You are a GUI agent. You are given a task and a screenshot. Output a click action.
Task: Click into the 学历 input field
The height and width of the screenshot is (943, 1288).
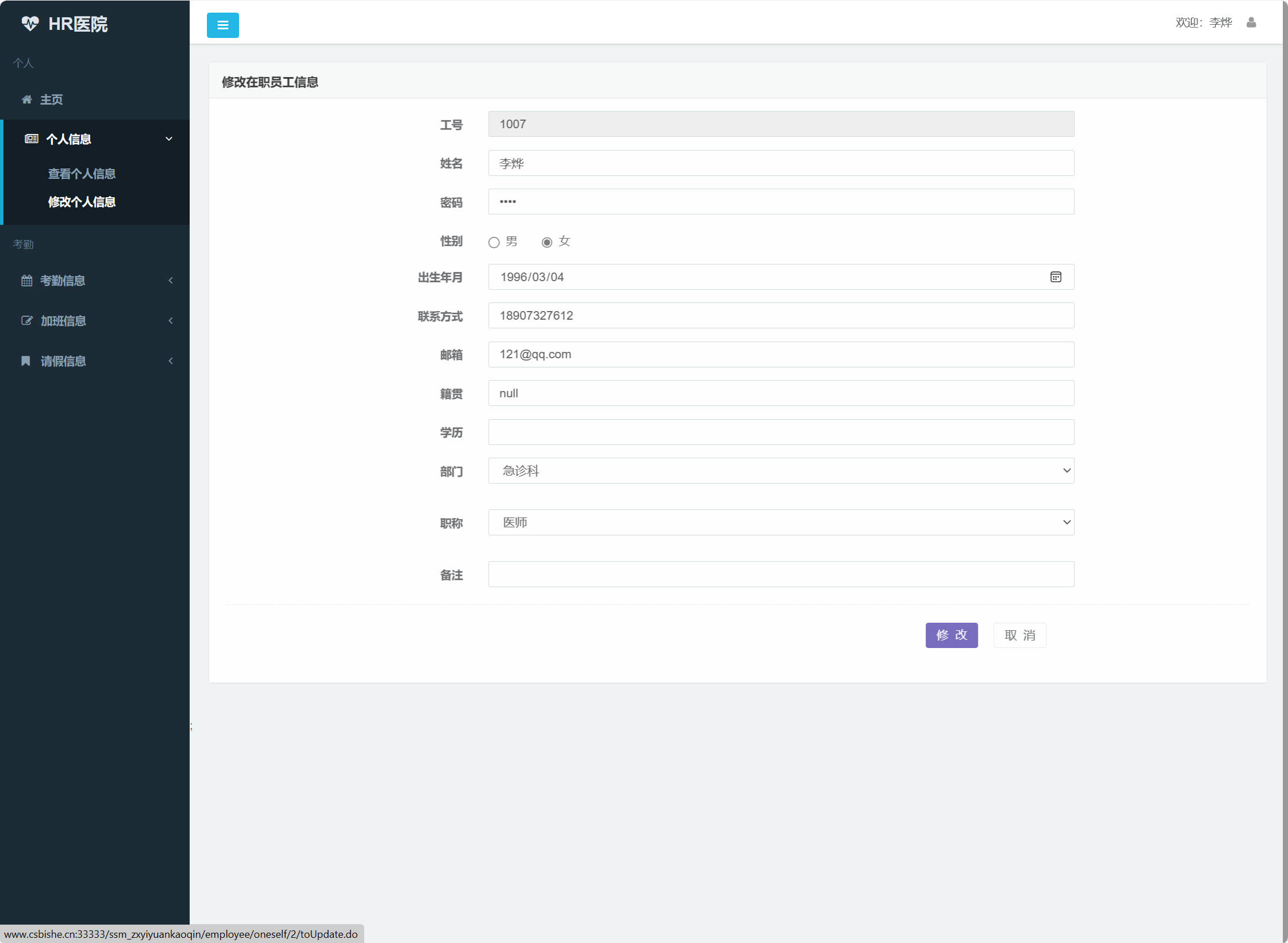[781, 432]
